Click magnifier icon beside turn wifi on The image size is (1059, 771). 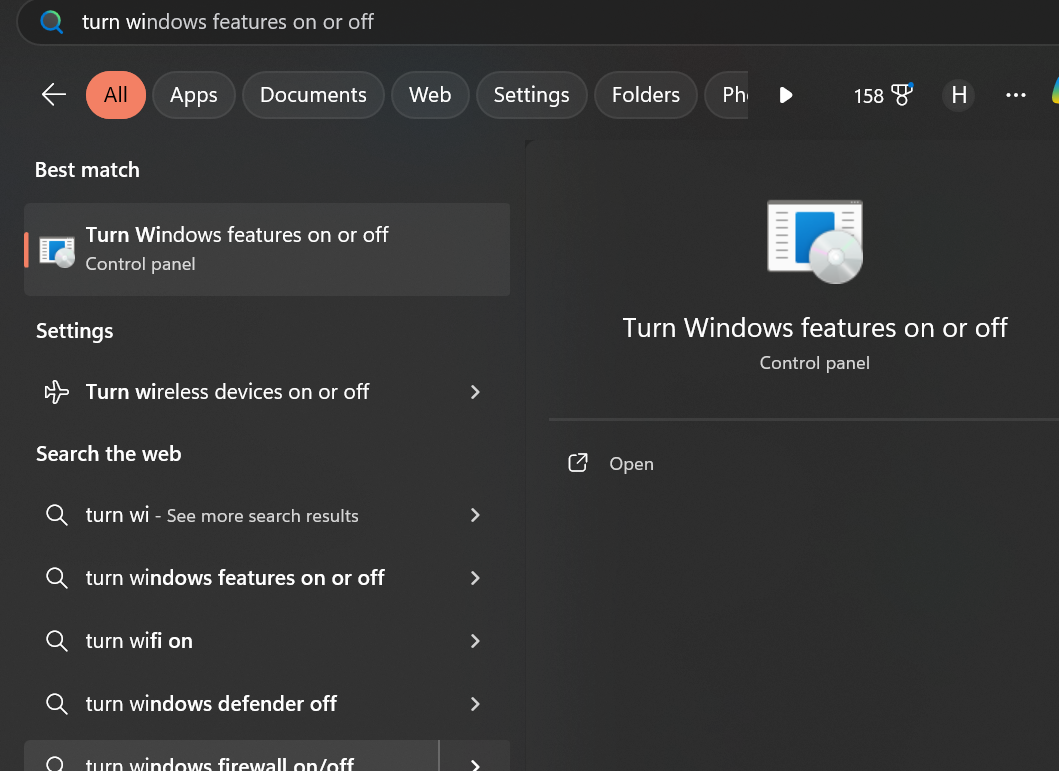pos(57,641)
